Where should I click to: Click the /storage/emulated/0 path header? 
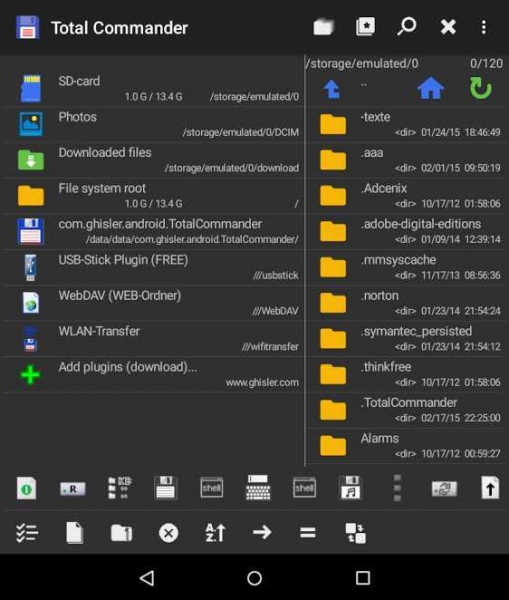[362, 64]
